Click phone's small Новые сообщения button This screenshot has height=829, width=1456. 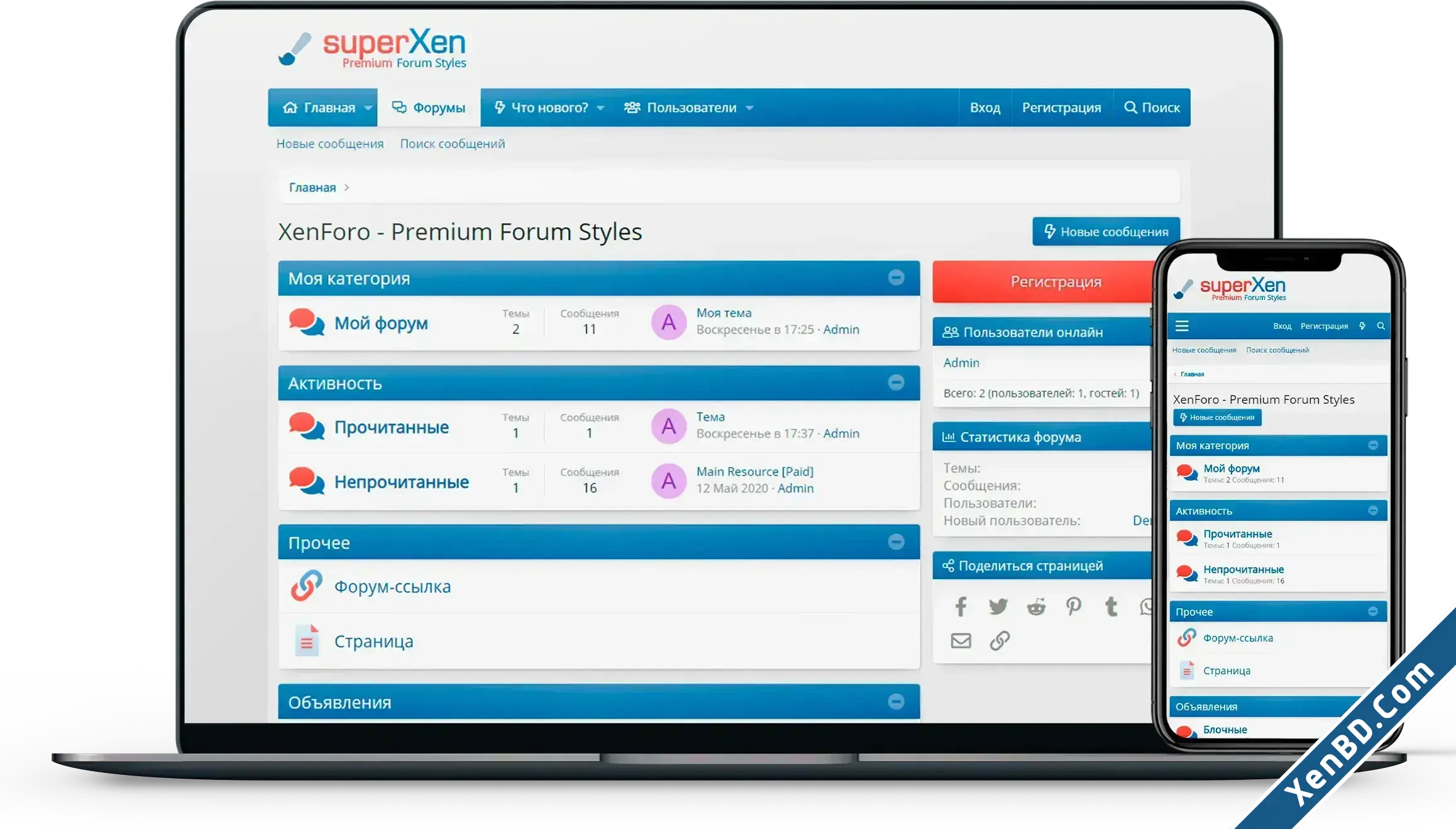1217,417
